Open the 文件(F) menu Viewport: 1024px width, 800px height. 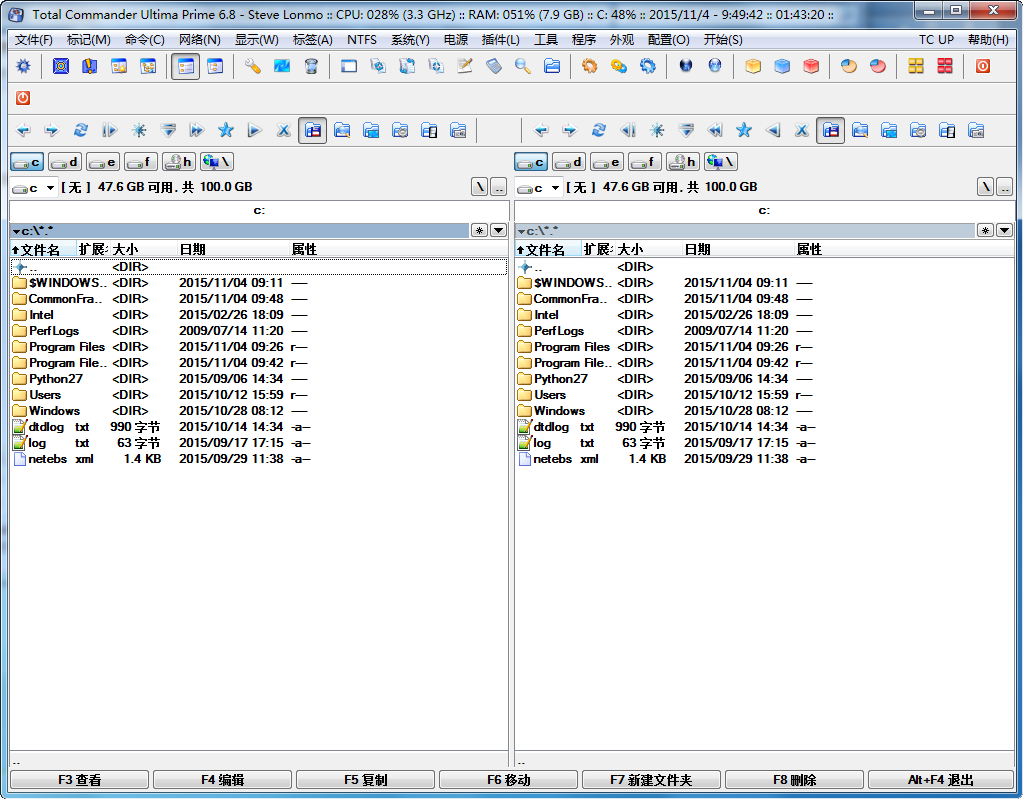click(x=33, y=40)
